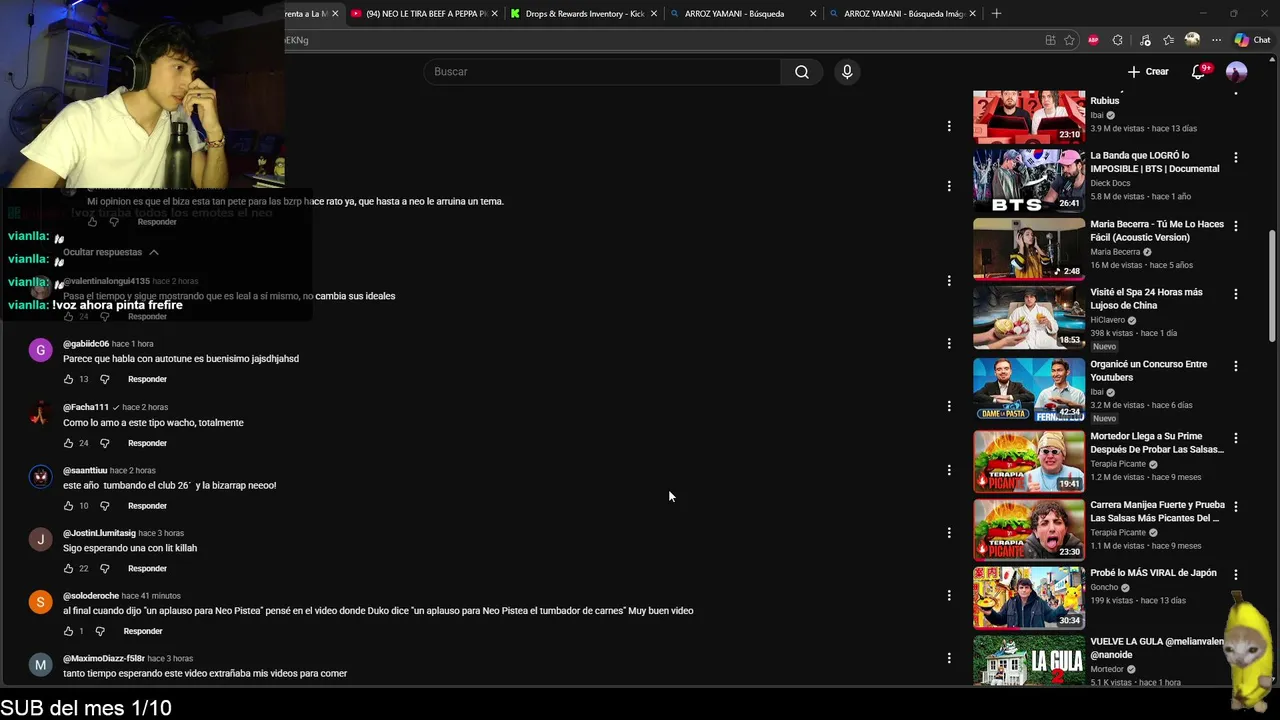Open options menu for @gabiidc06 comment

click(949, 344)
